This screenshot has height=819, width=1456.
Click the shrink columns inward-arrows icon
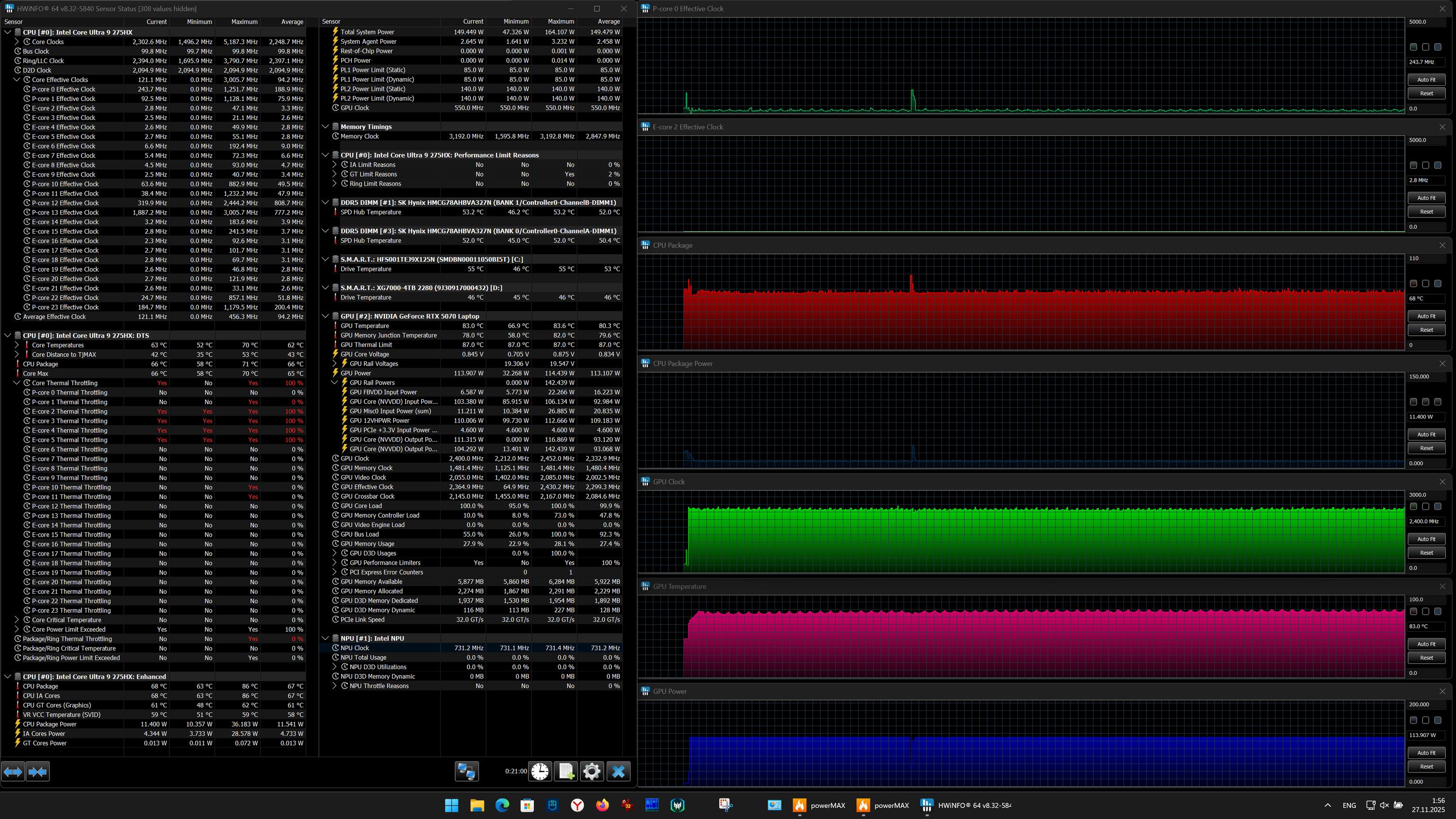[x=37, y=771]
